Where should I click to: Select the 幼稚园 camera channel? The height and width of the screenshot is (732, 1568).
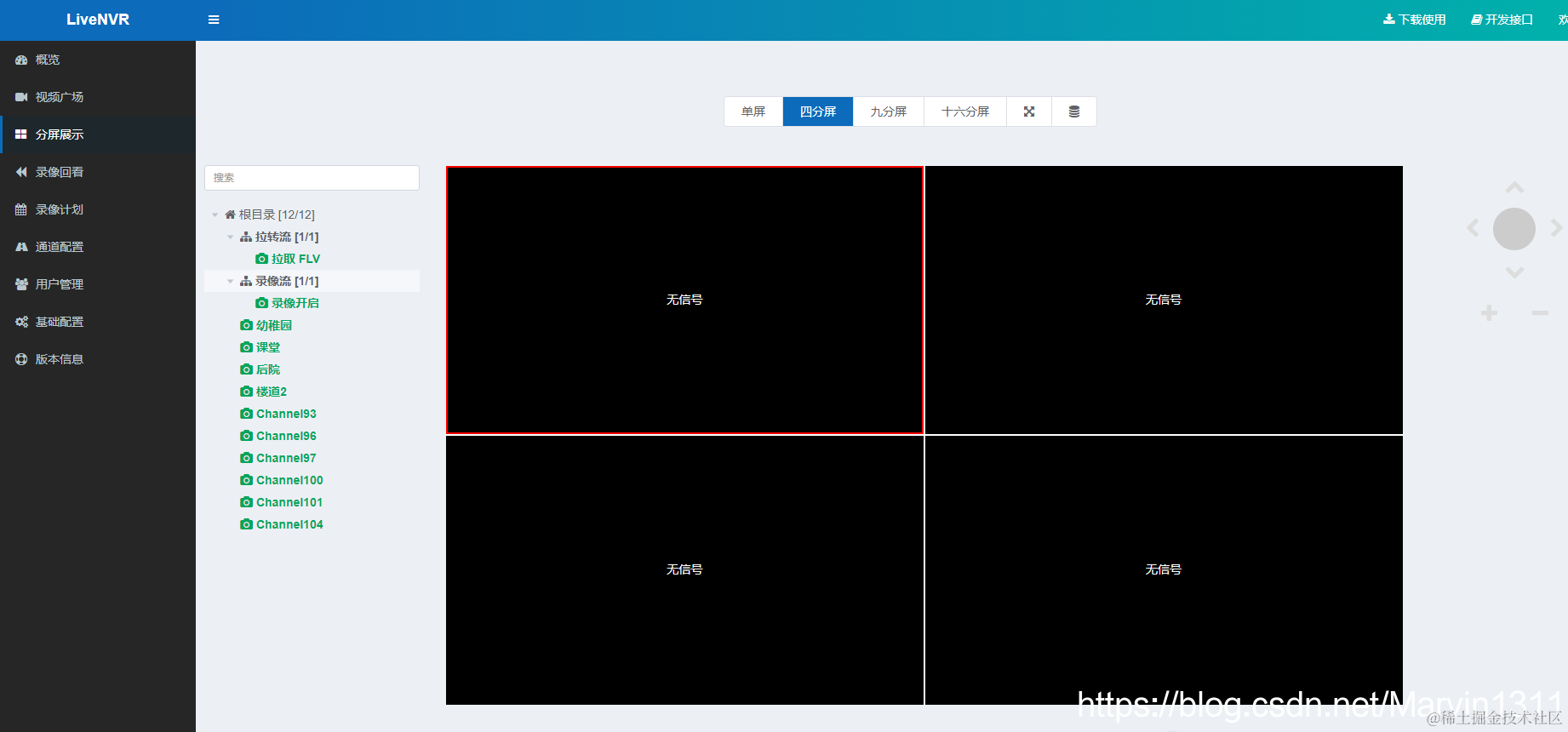(274, 325)
